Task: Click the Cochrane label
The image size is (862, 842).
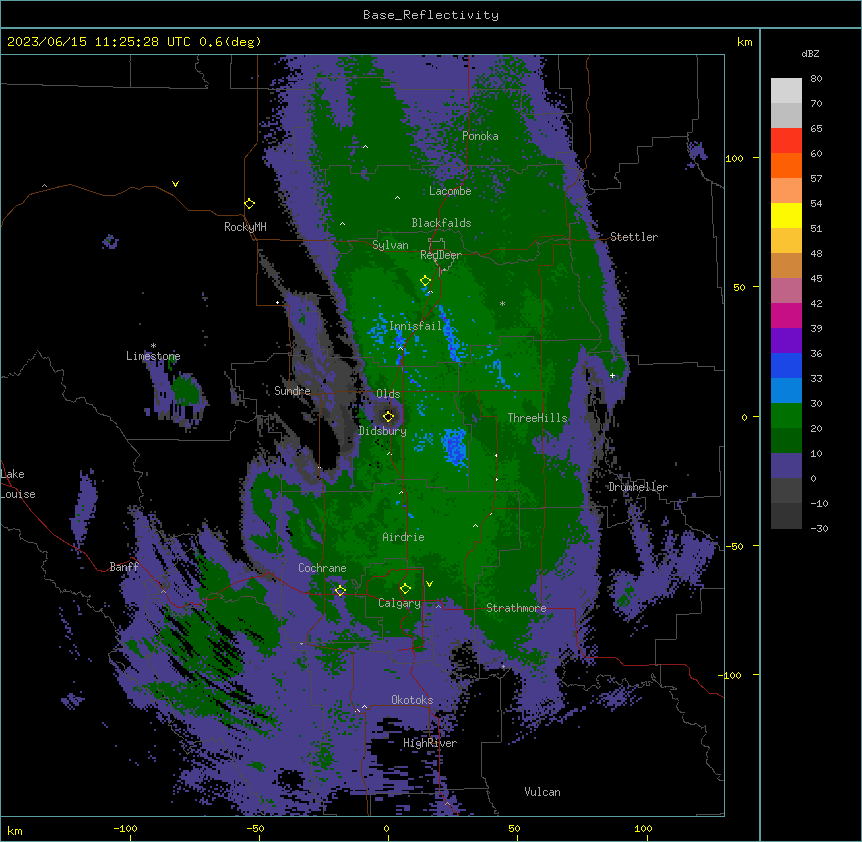Action: (322, 568)
